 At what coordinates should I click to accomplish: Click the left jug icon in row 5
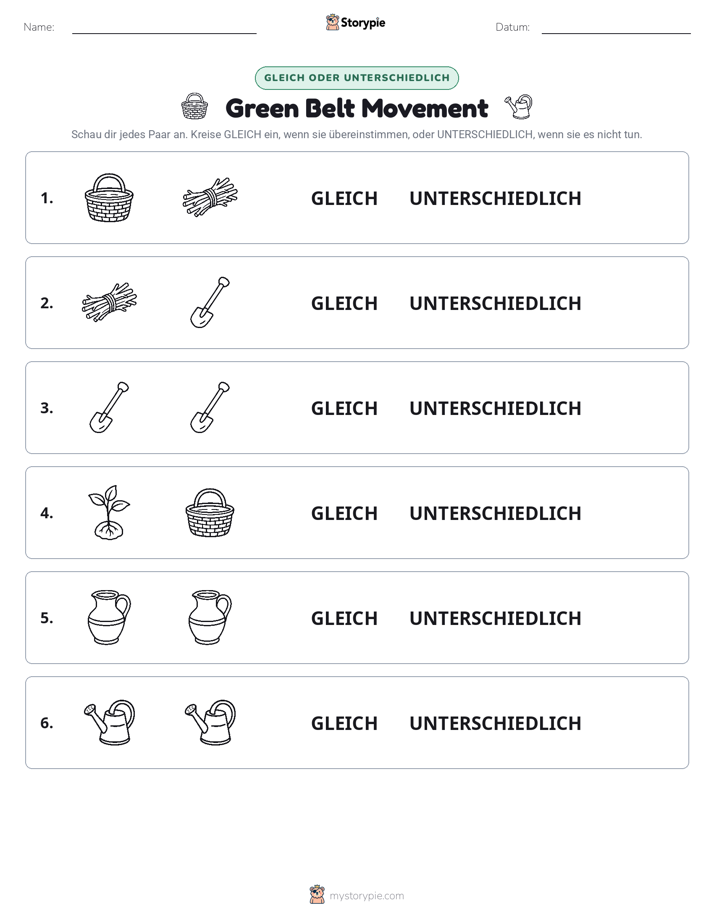click(x=109, y=617)
